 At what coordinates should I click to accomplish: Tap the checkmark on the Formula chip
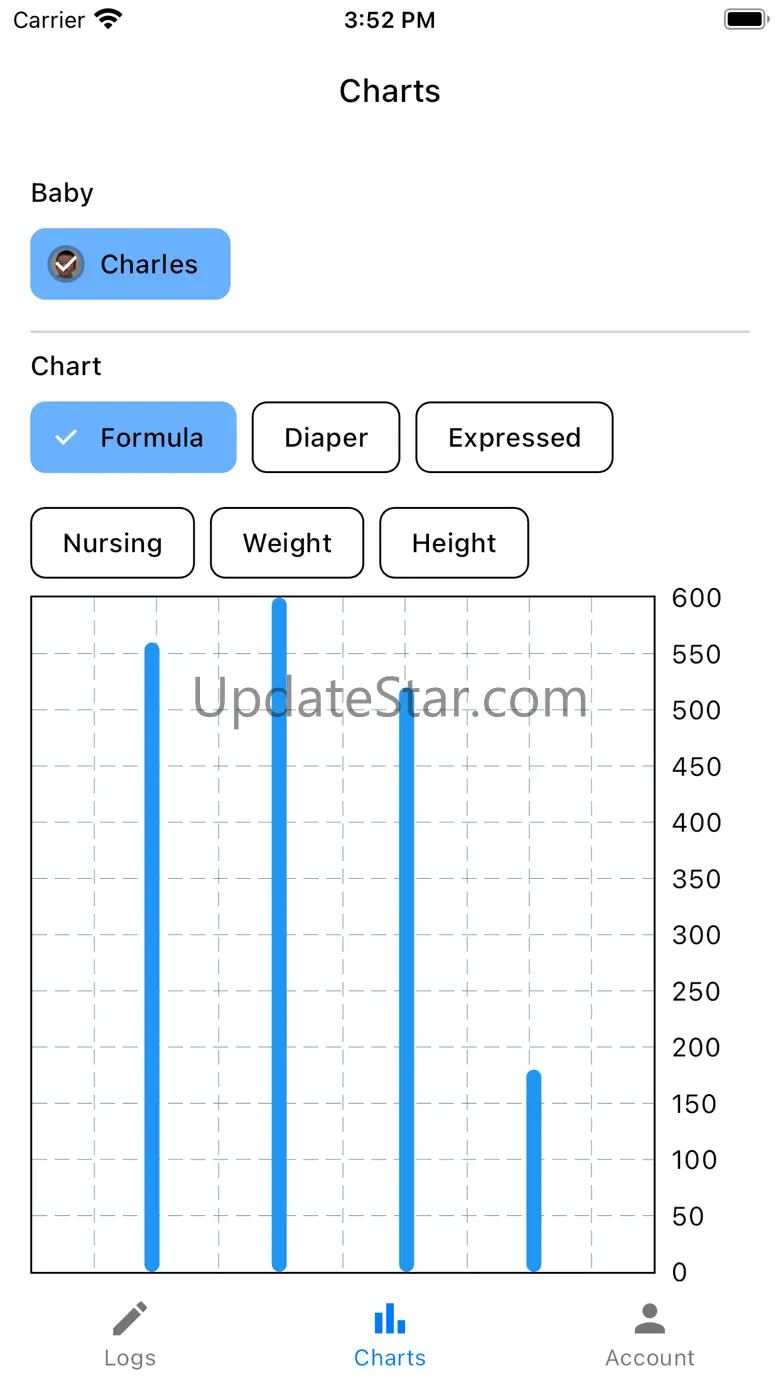[66, 437]
